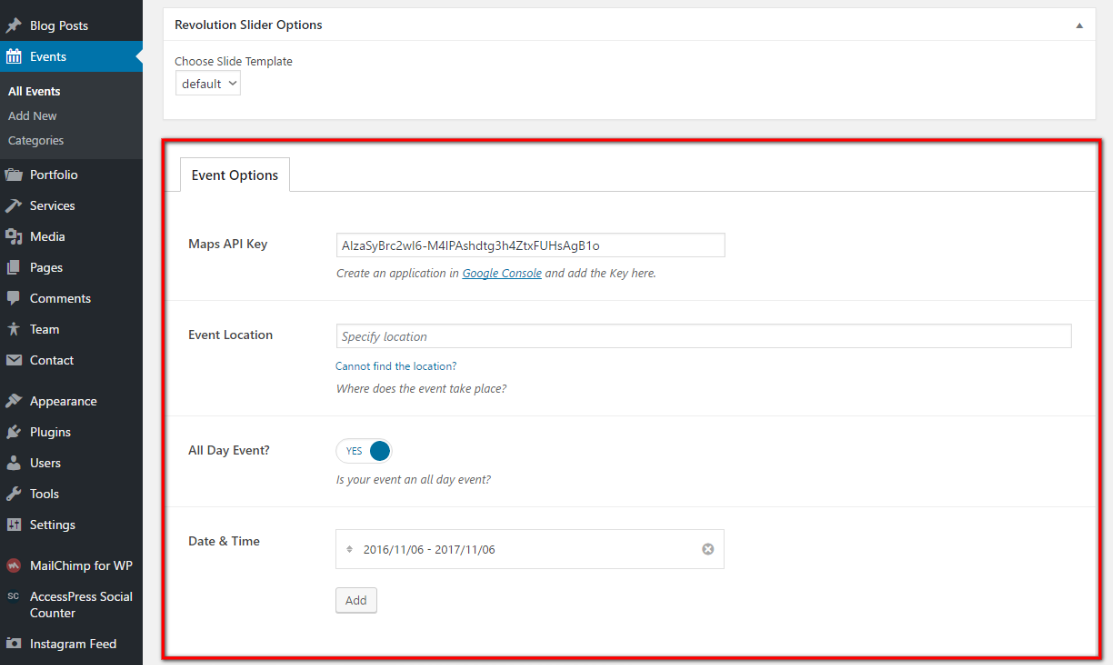The height and width of the screenshot is (665, 1113).
Task: Open the Google Console link
Action: 502,273
